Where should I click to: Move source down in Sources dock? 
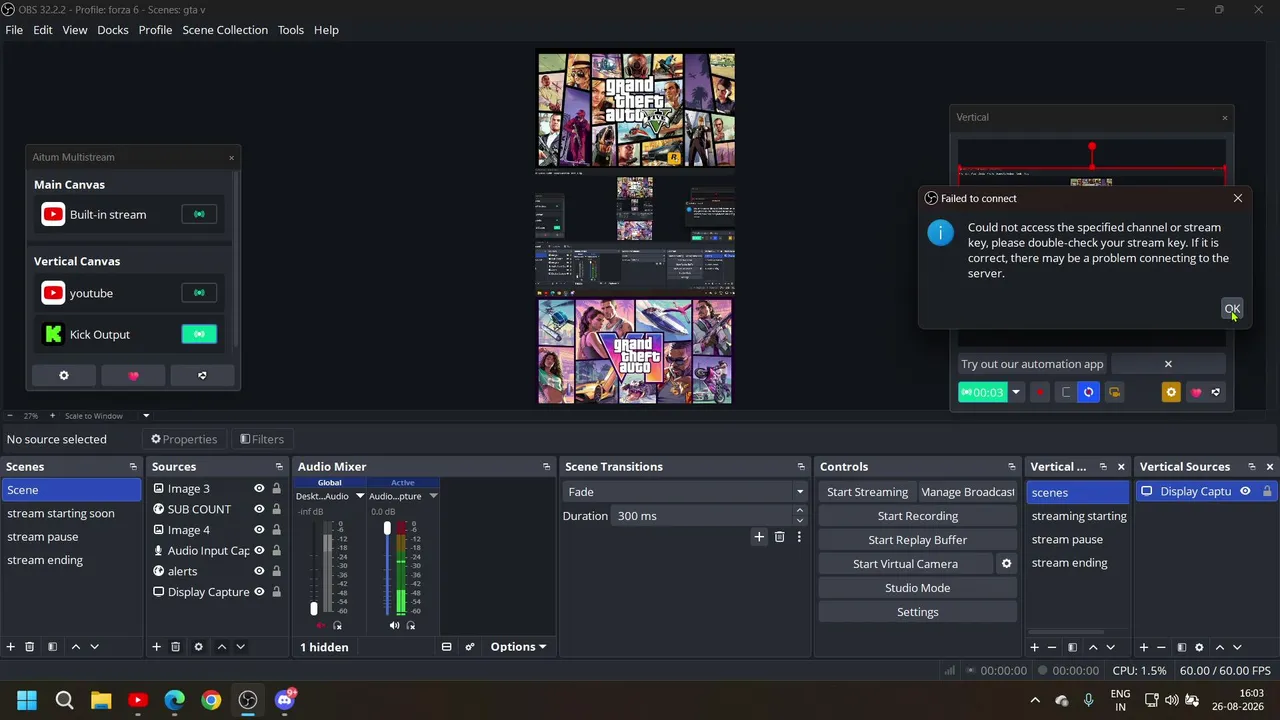pyautogui.click(x=240, y=647)
